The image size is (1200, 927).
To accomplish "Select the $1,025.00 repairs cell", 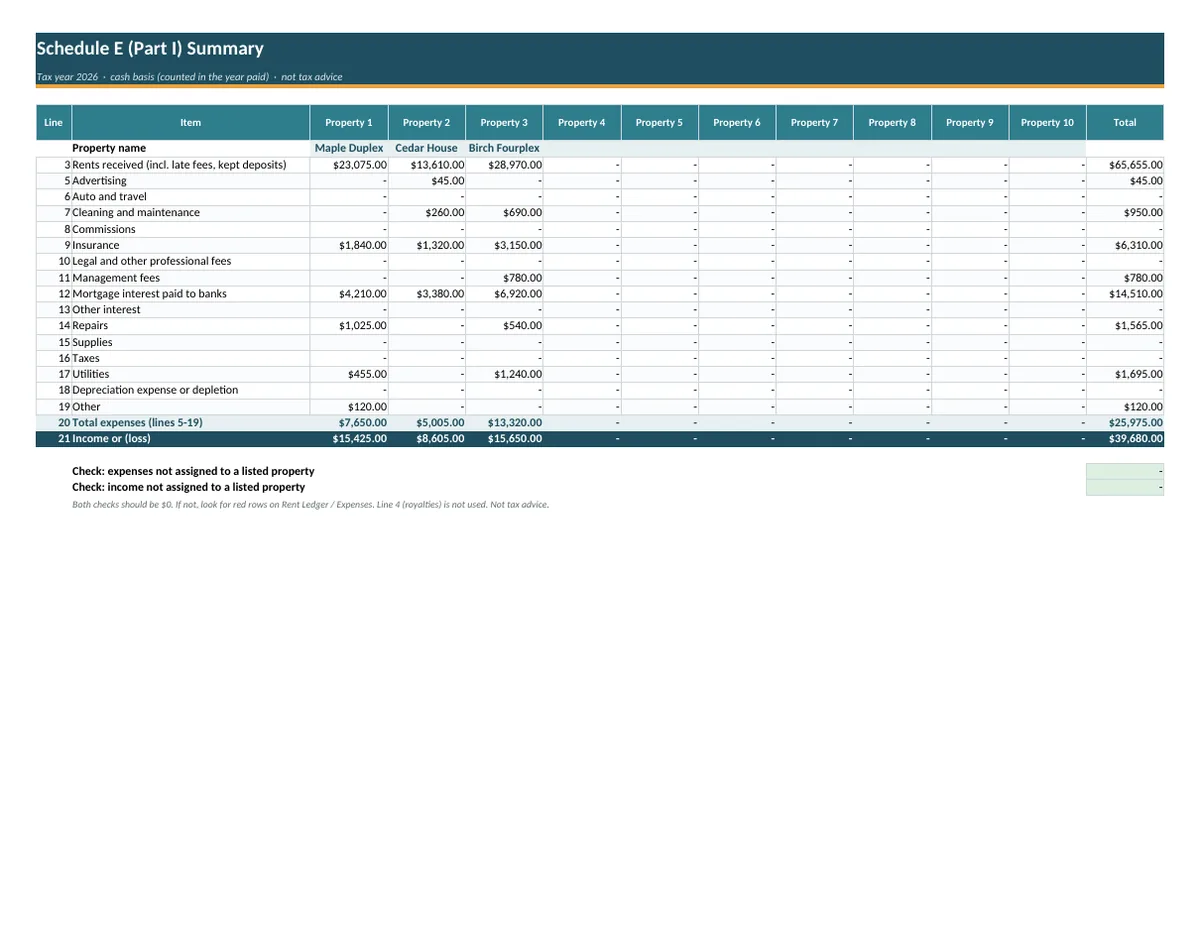I will pyautogui.click(x=349, y=326).
